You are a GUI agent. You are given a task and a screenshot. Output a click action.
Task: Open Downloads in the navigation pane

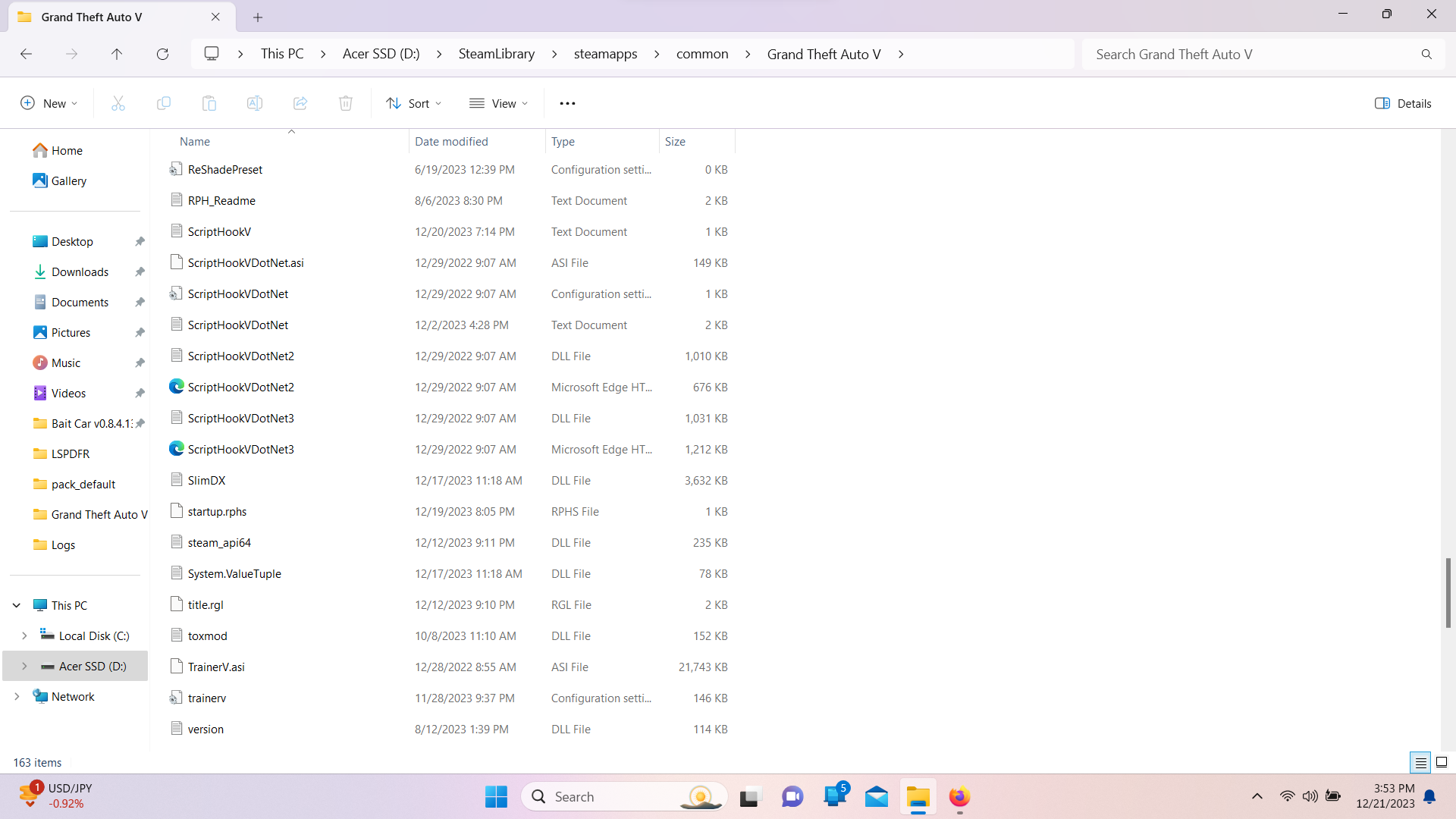coord(80,271)
